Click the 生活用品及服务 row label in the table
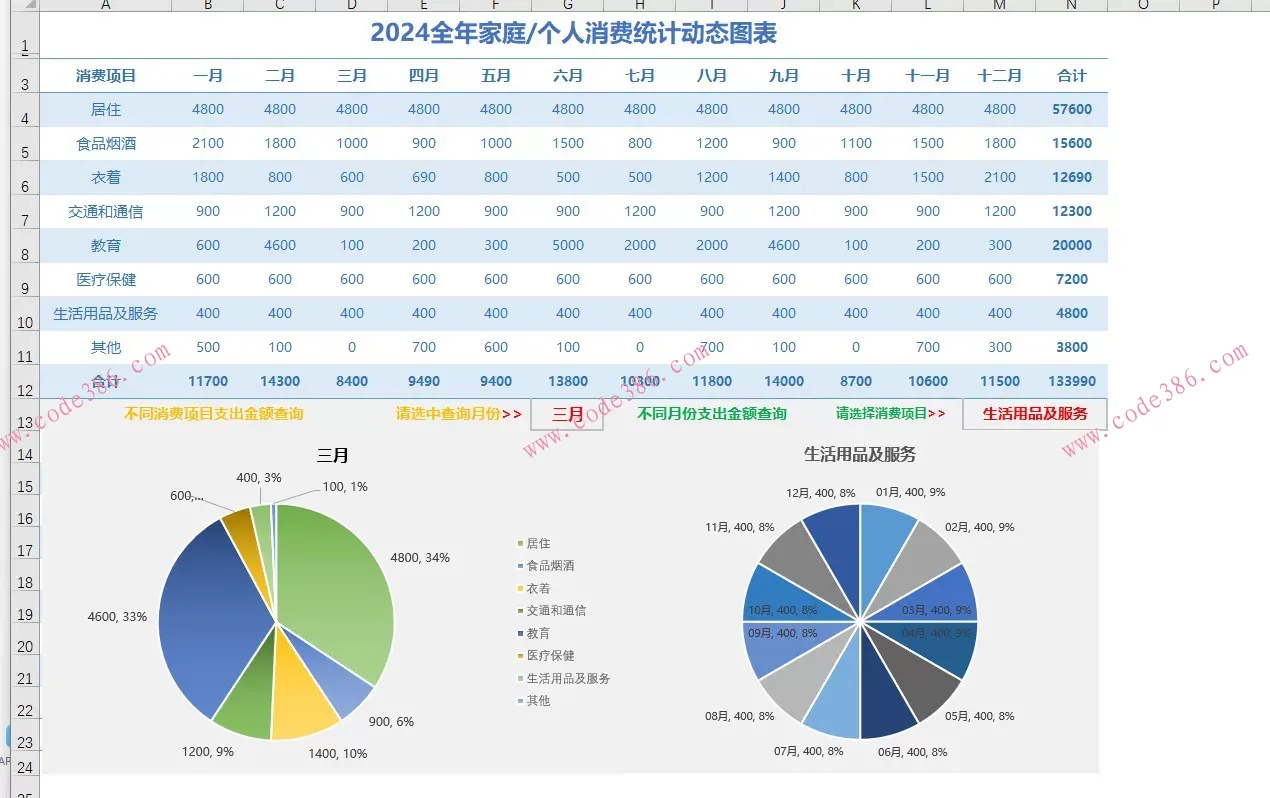 click(x=106, y=314)
